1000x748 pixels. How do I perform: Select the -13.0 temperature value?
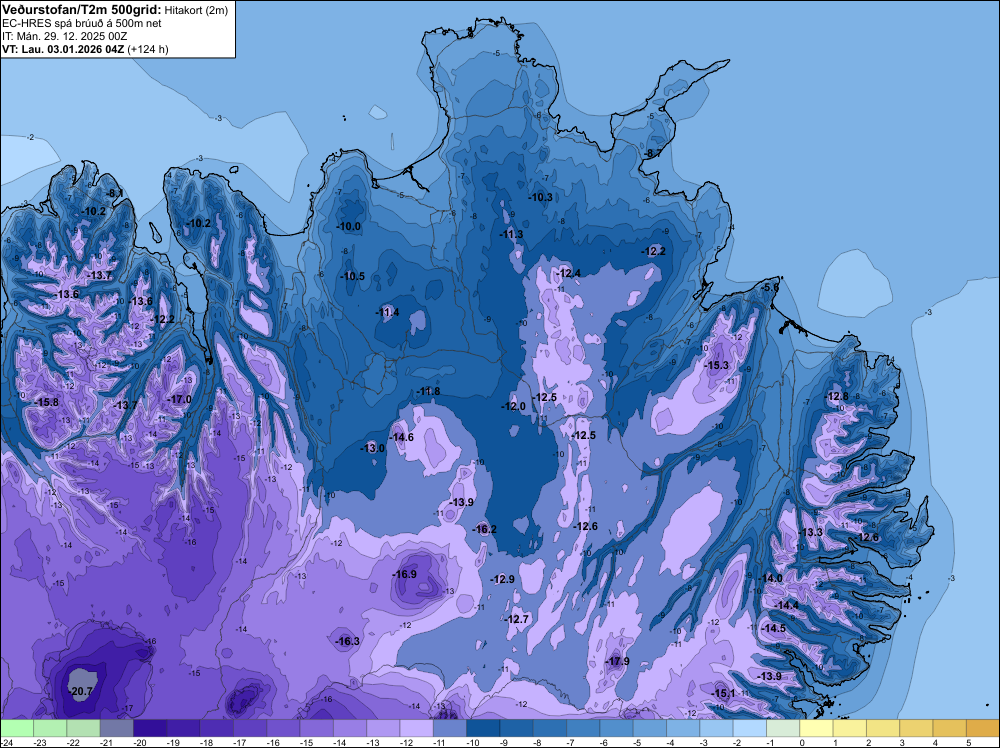(x=372, y=448)
